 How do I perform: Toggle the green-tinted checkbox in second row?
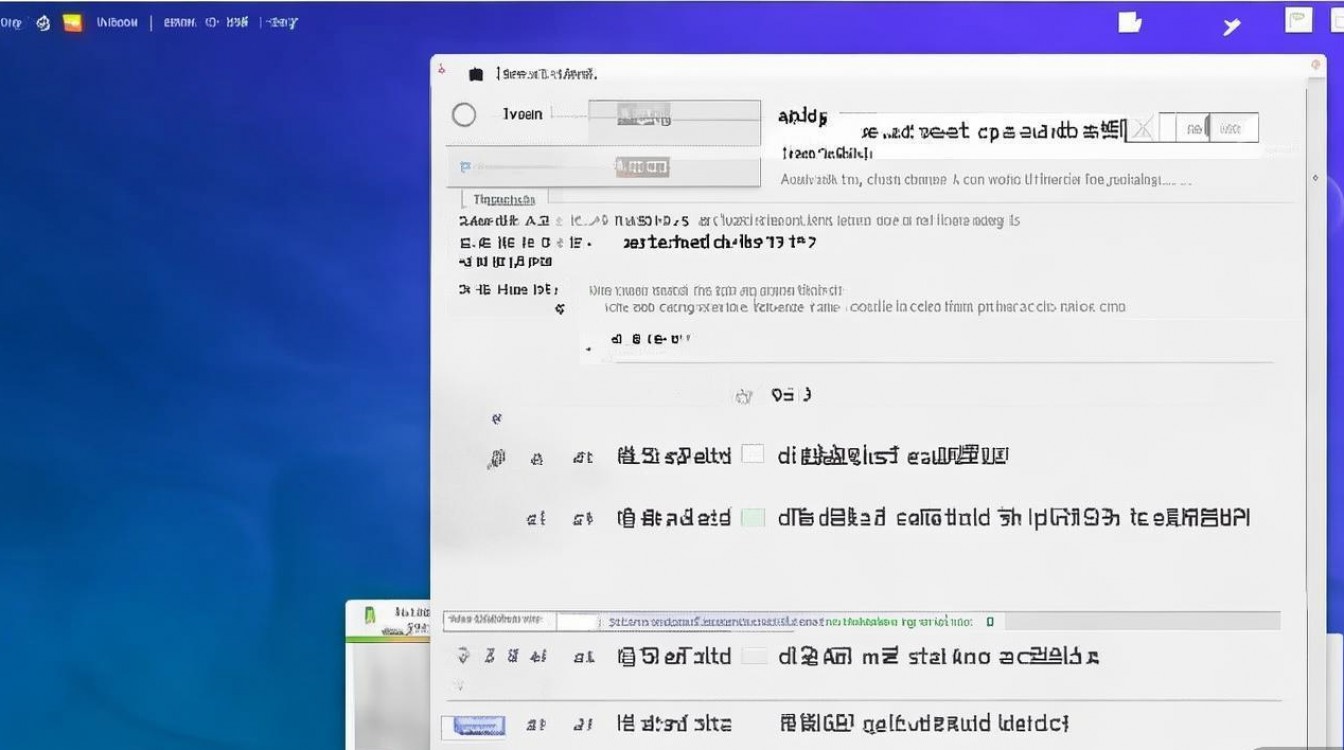[753, 517]
